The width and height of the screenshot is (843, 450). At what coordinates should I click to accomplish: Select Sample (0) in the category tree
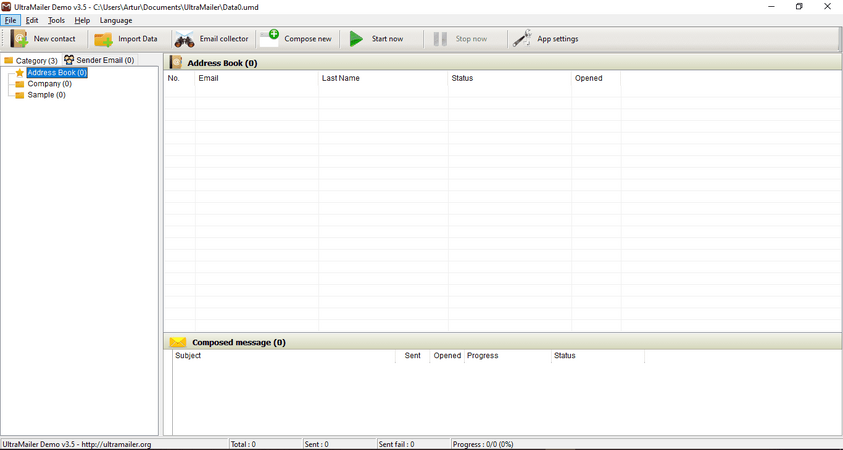(x=47, y=95)
